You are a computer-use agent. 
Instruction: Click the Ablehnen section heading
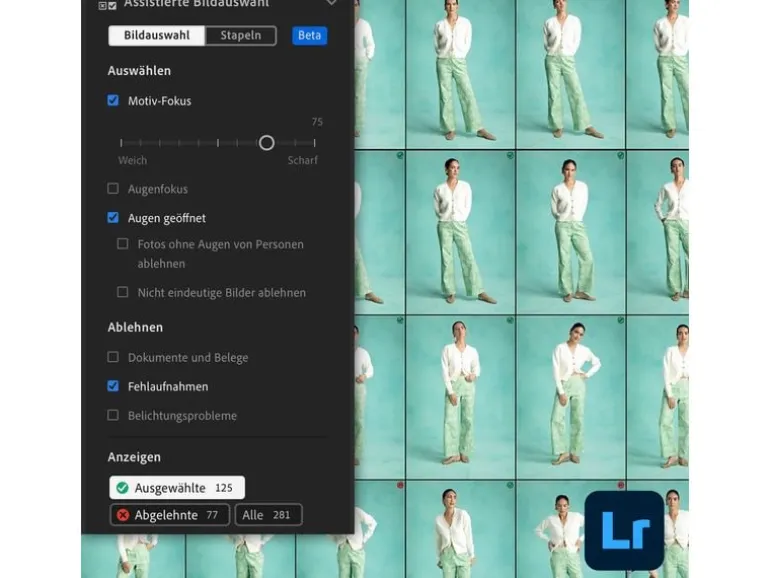point(135,327)
